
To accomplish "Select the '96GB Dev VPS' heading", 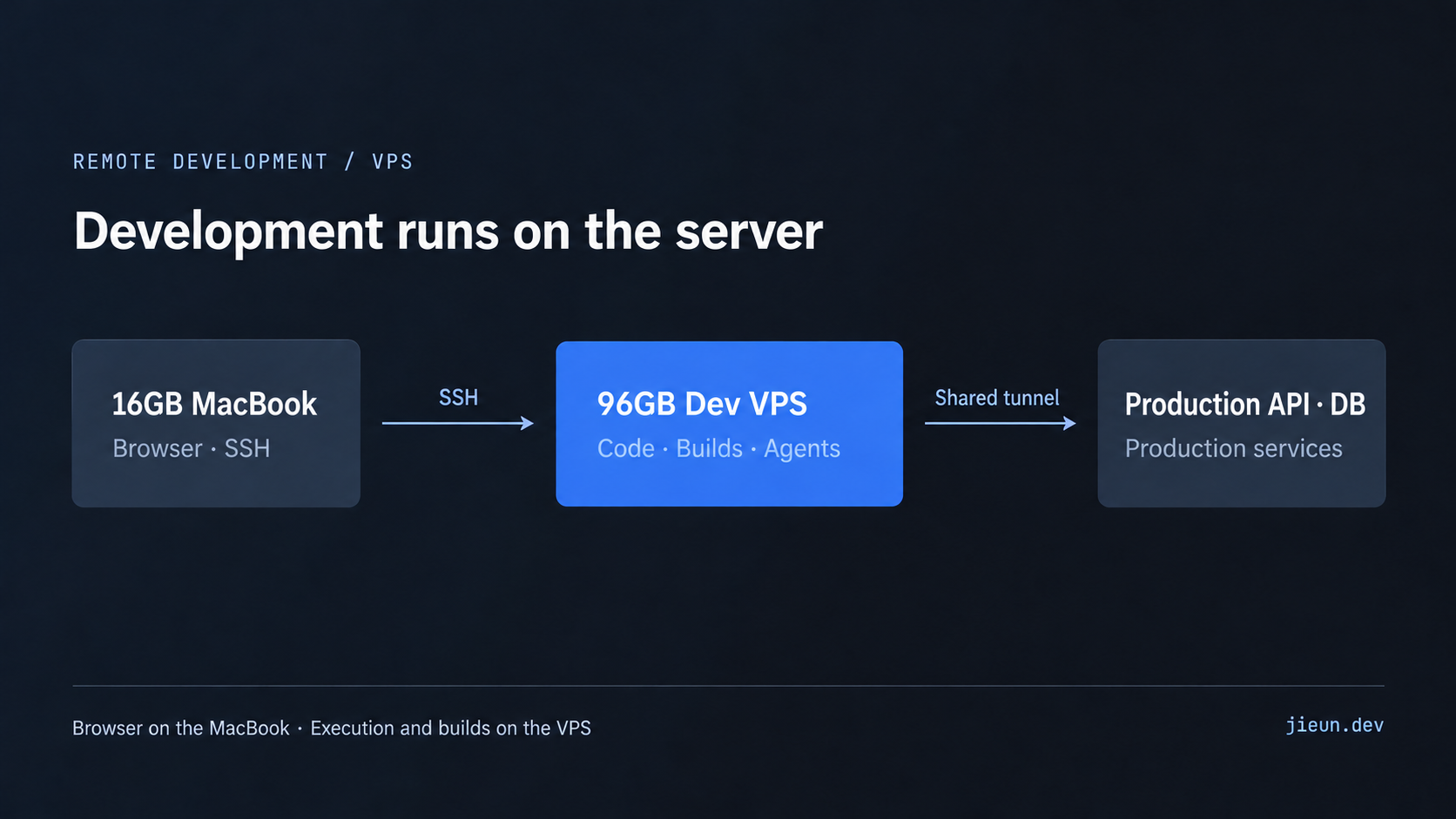I will tap(702, 404).
